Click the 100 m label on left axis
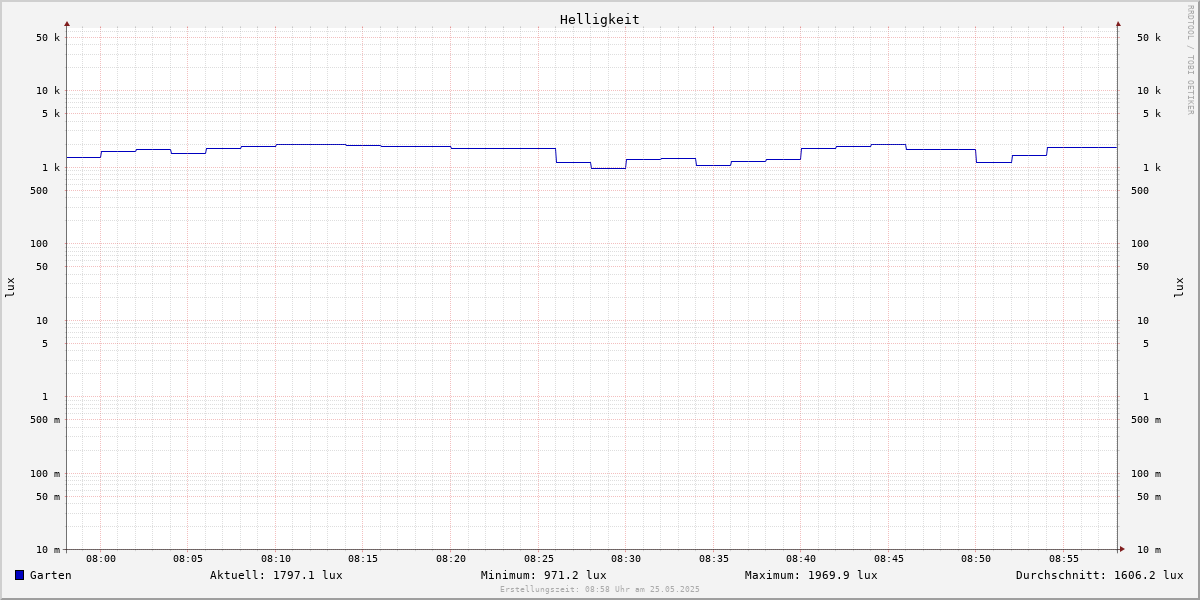The height and width of the screenshot is (600, 1200). [45, 474]
